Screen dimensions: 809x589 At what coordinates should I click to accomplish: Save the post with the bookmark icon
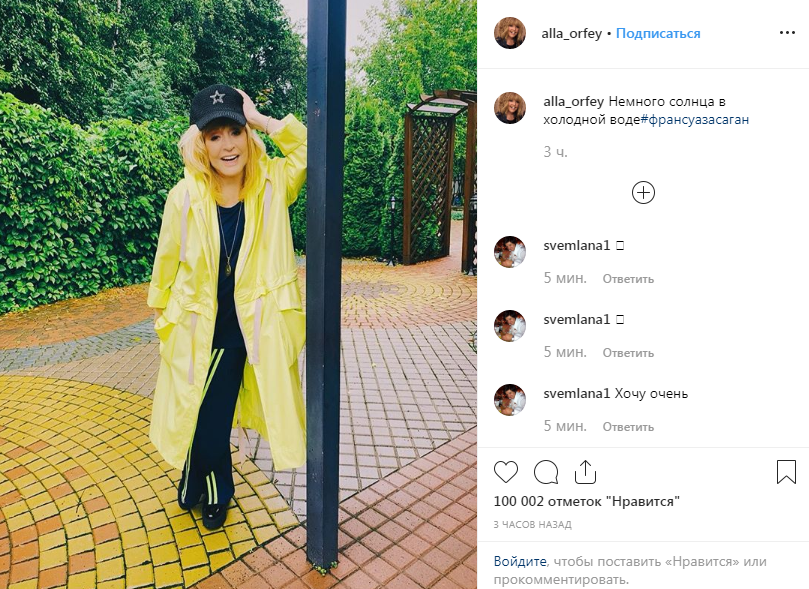click(786, 472)
